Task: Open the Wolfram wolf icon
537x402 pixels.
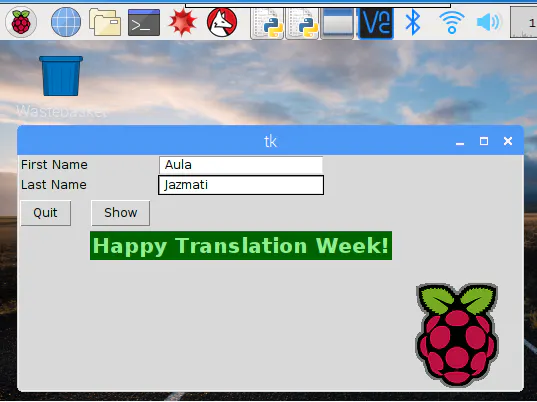Action: pos(222,23)
